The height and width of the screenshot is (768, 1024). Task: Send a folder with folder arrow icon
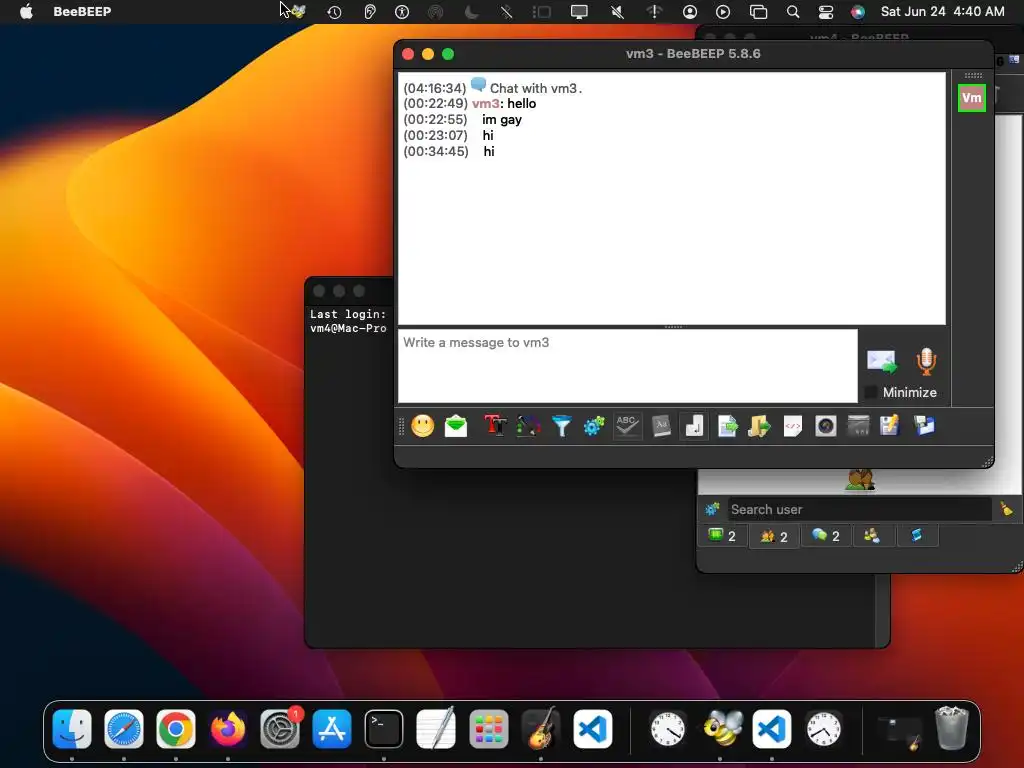point(759,426)
